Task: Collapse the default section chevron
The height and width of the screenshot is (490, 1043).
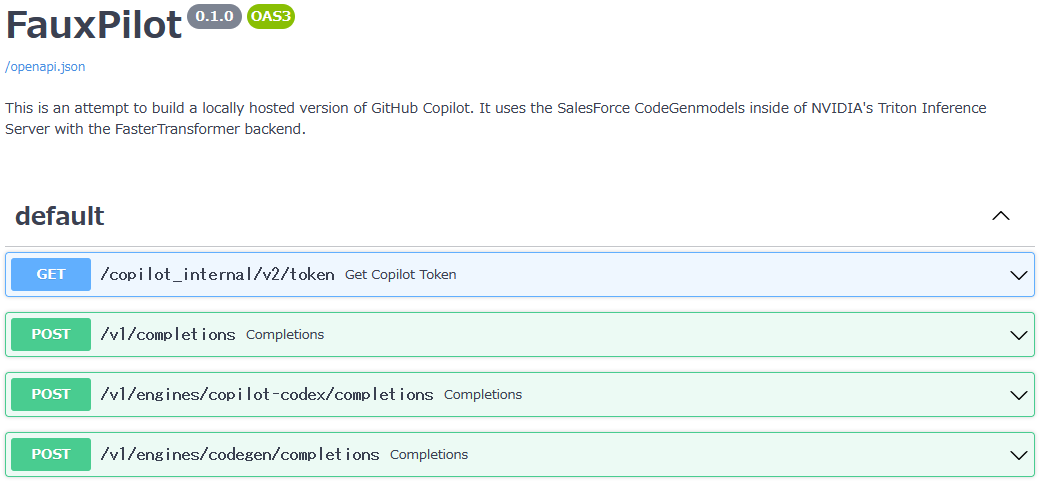Action: point(1000,216)
